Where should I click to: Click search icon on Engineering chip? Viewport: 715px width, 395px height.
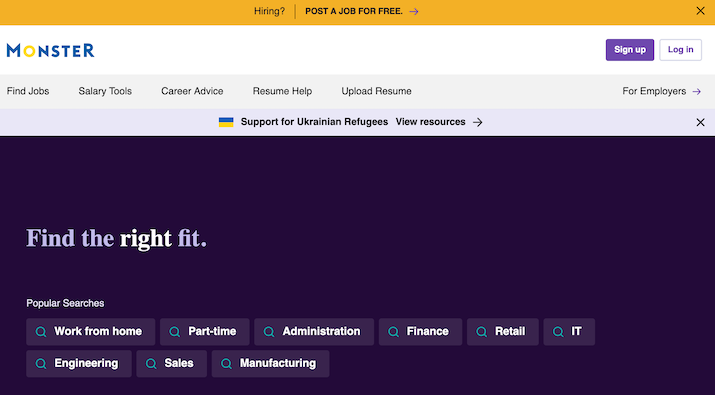(x=41, y=364)
